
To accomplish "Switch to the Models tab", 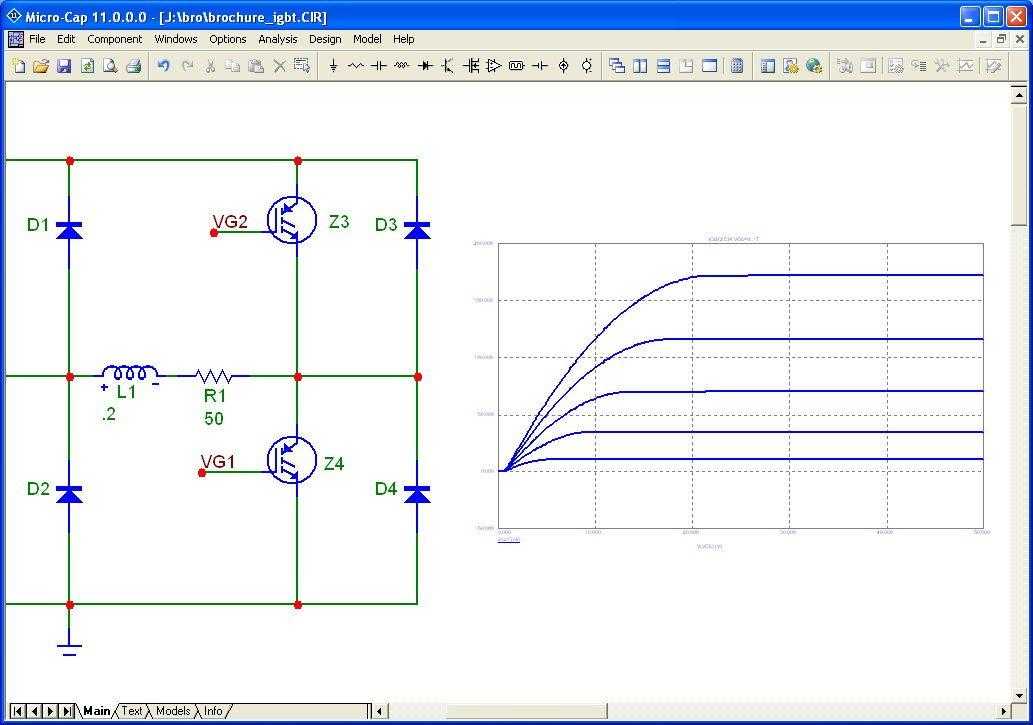I will tap(173, 711).
